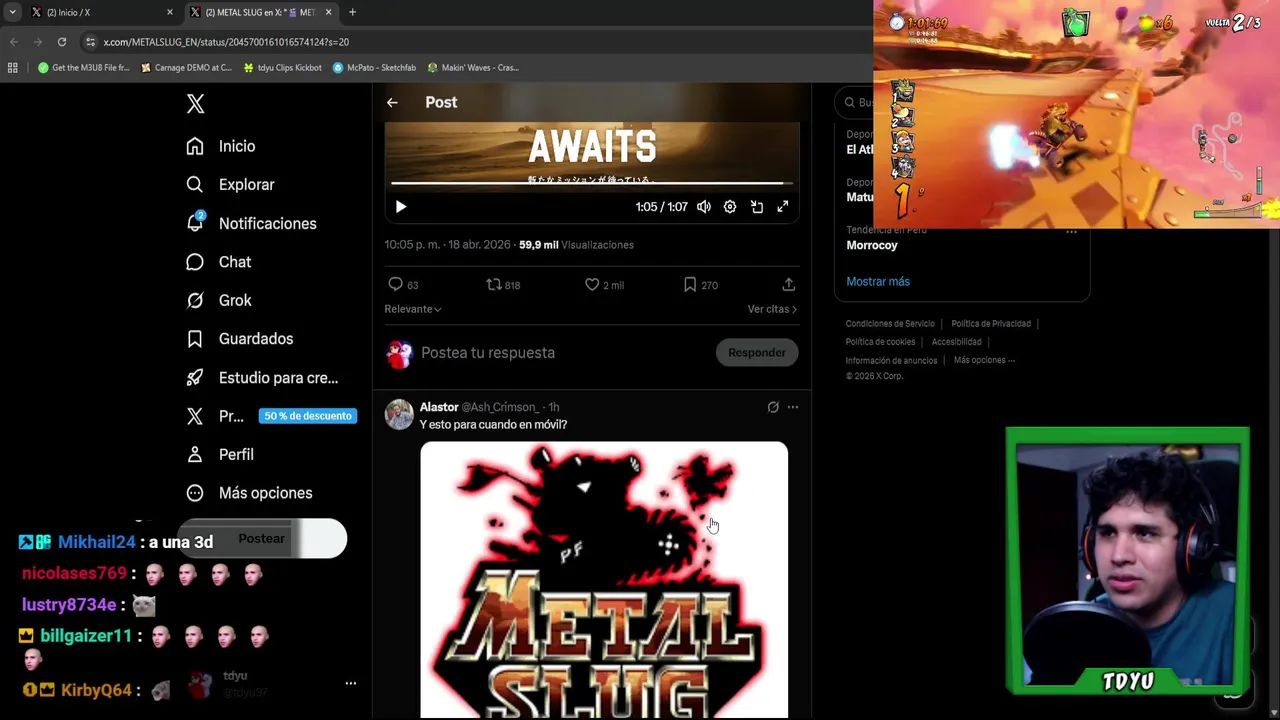Click the Grok icon on Alastor's reply
This screenshot has height=720, width=1280.
point(773,407)
